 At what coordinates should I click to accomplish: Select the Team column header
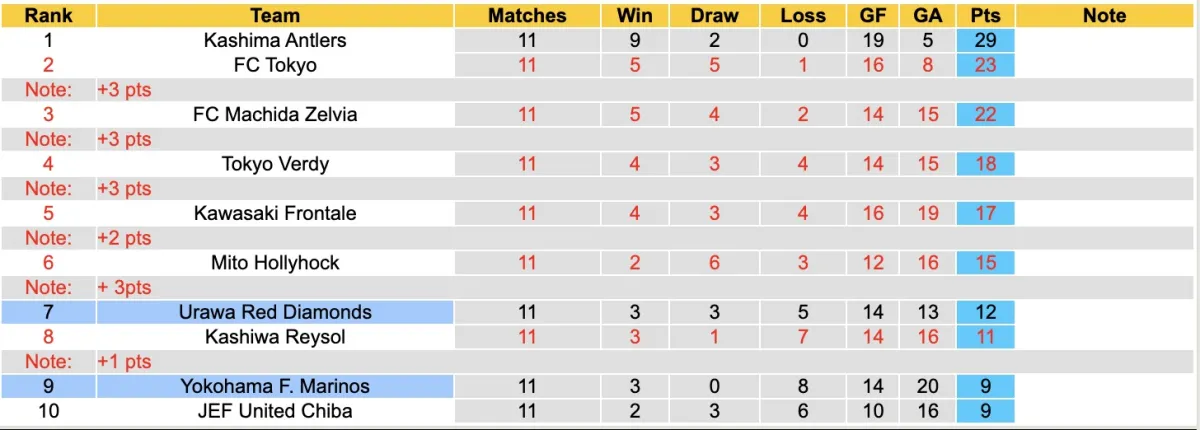tap(275, 16)
